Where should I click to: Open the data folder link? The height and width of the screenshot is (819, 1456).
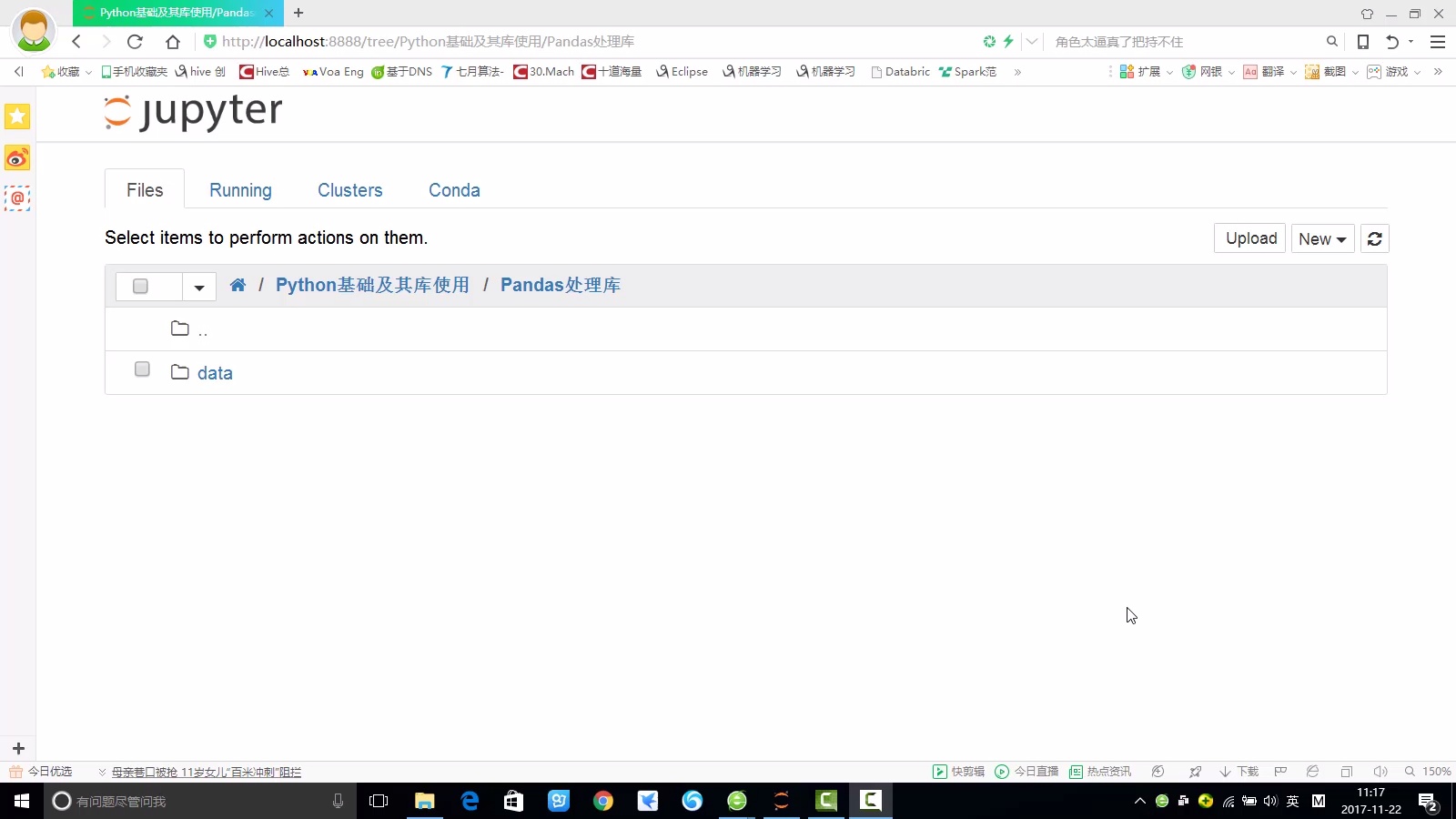tap(215, 373)
